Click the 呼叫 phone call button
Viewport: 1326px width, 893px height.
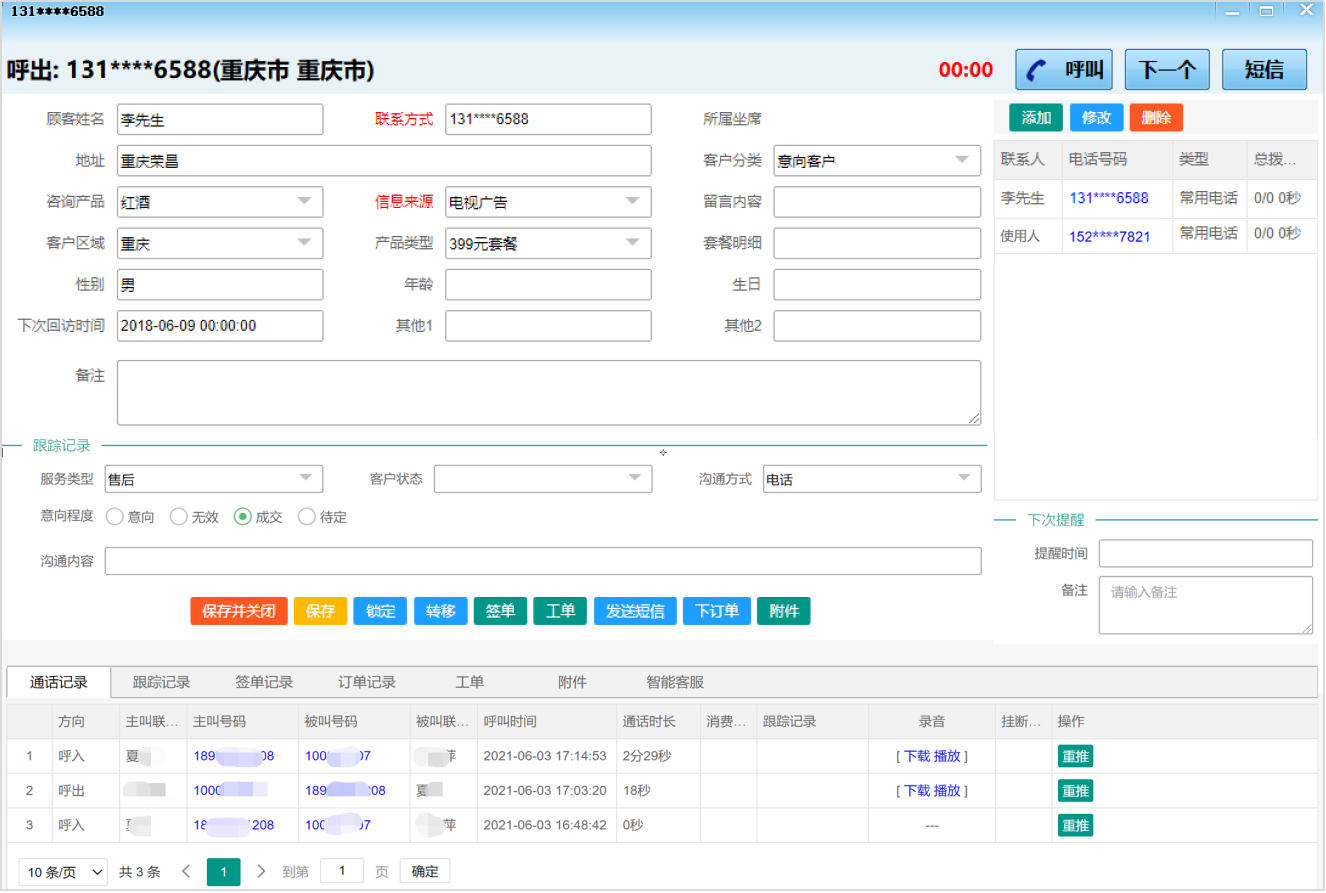click(1065, 69)
